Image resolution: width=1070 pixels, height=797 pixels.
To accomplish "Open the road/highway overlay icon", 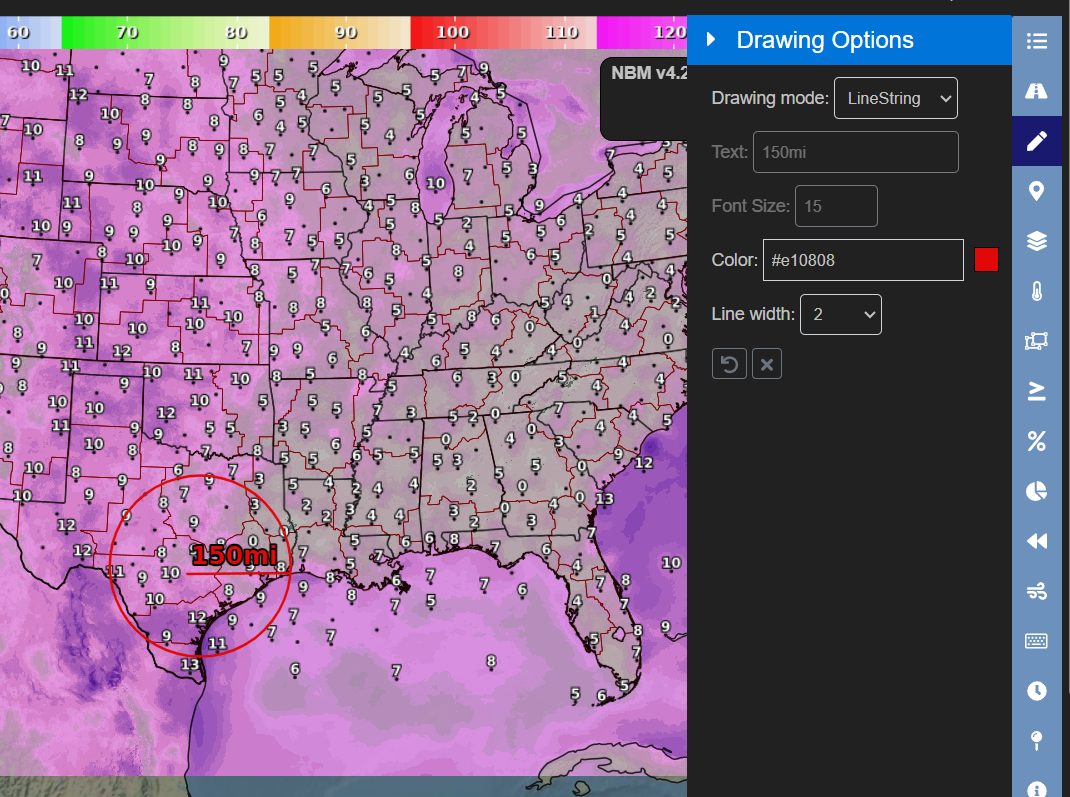I will [1037, 91].
